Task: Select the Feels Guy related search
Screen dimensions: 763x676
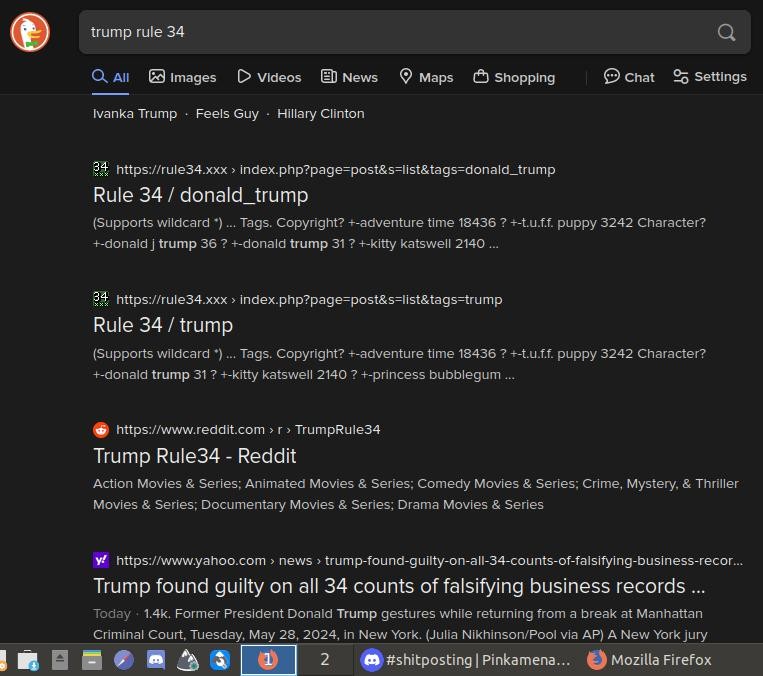Action: point(227,113)
